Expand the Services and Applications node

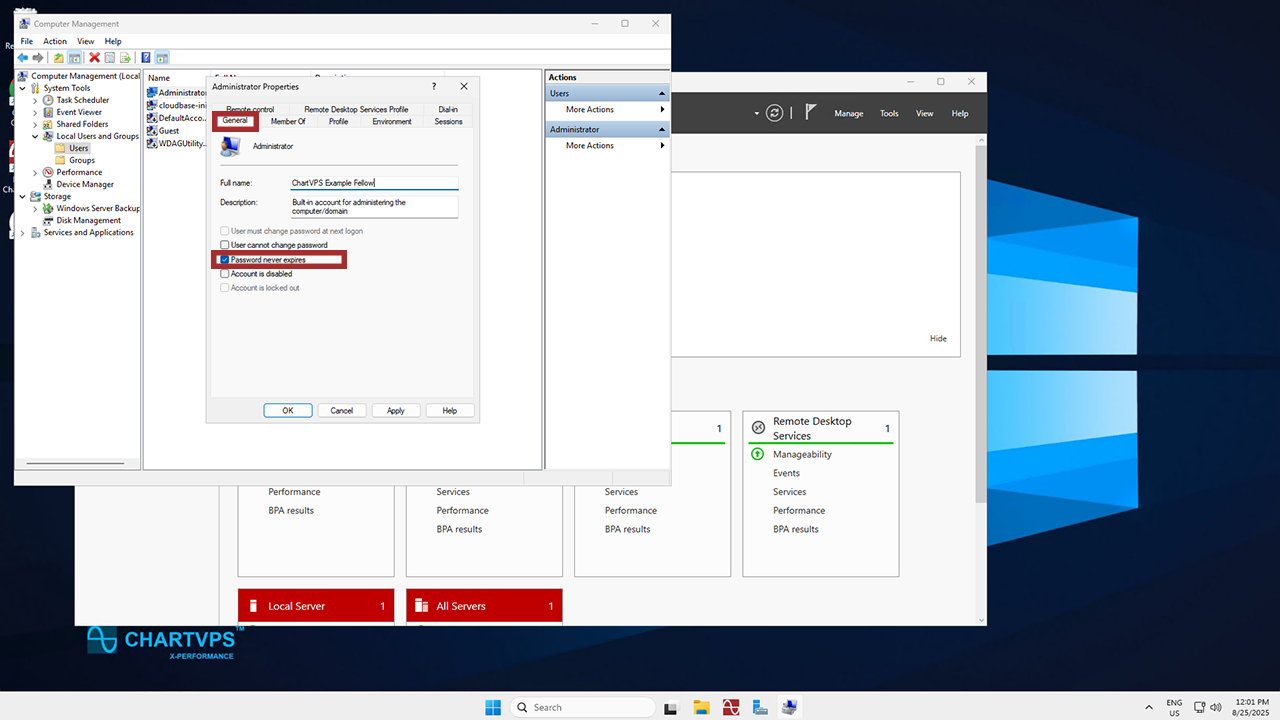pyautogui.click(x=23, y=232)
